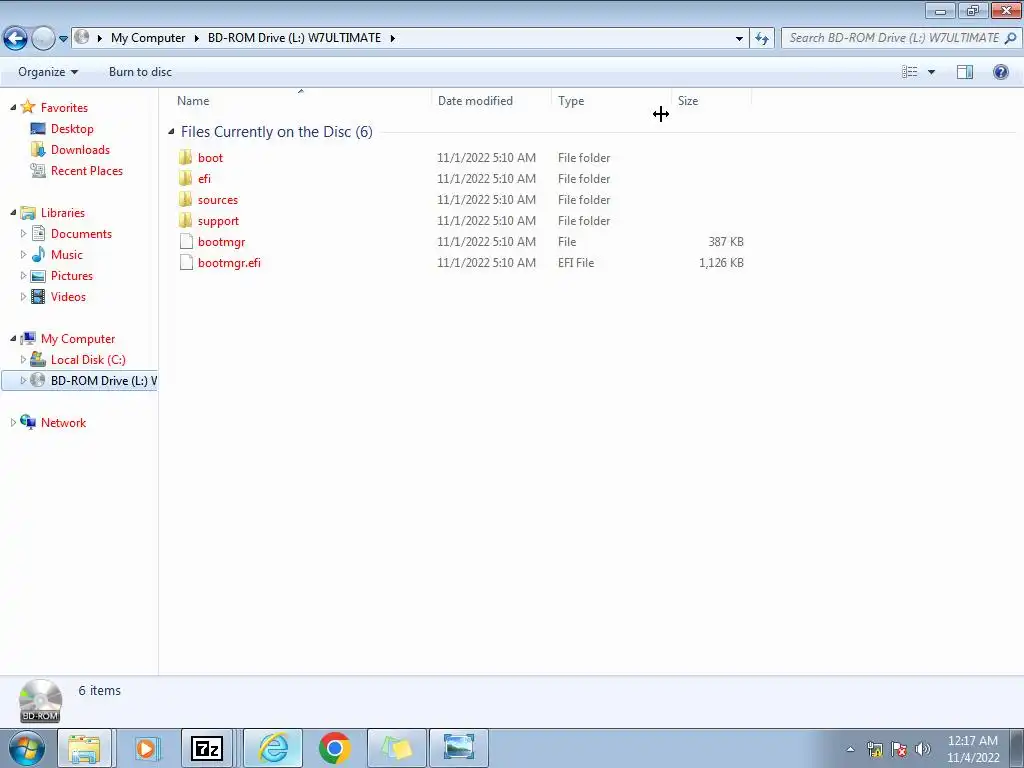Open the Organize menu
The height and width of the screenshot is (768, 1024).
48,72
